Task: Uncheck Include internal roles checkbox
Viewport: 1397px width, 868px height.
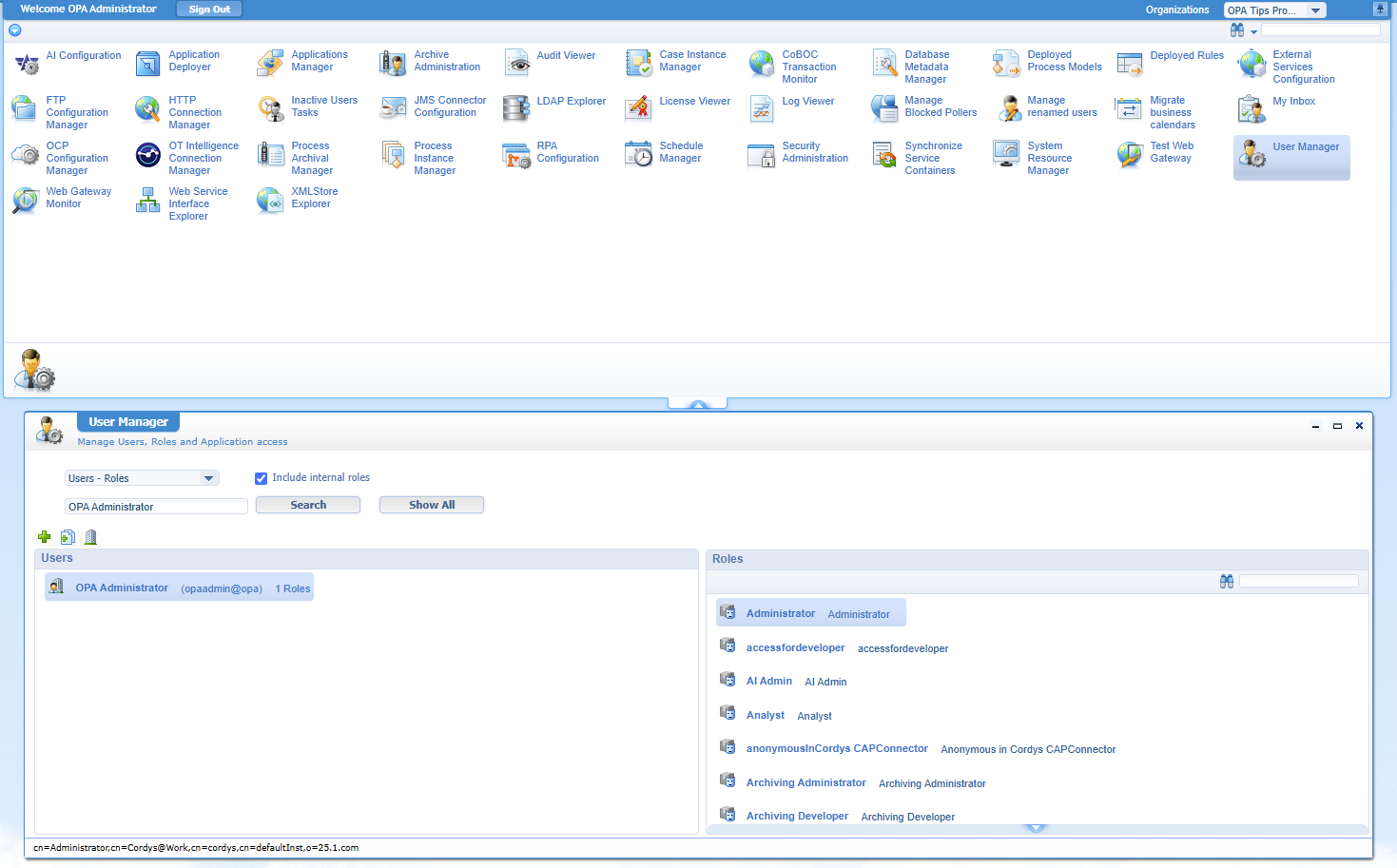Action: click(x=261, y=478)
